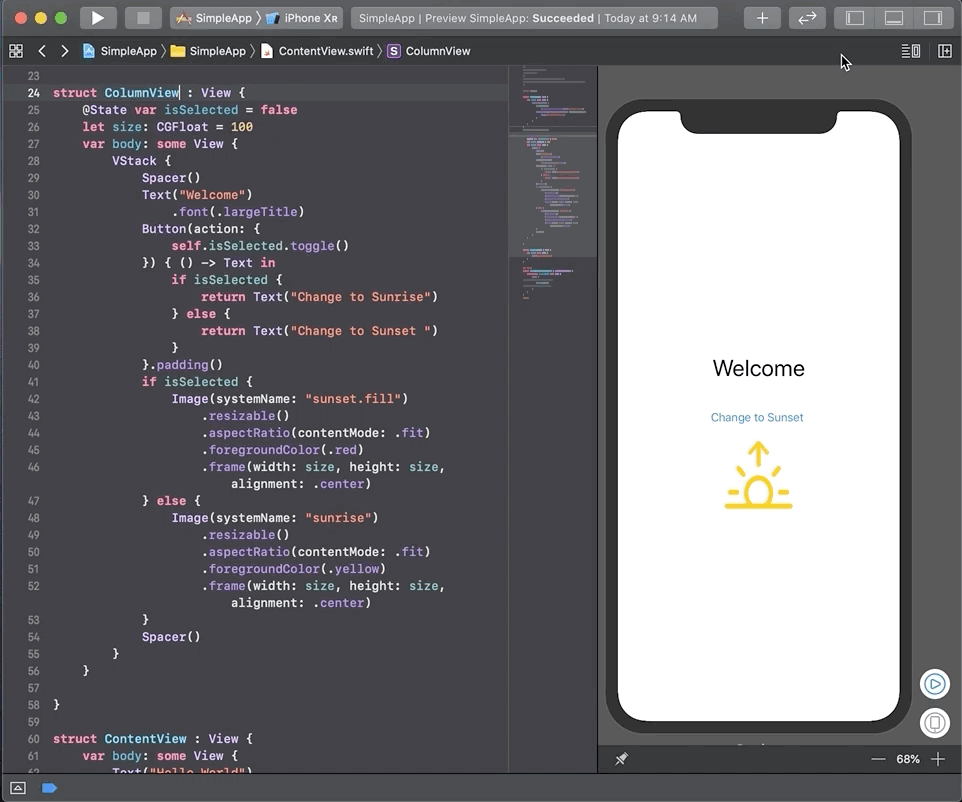Click "sunset.fill" string on line 42
This screenshot has height=802, width=962.
pos(353,399)
